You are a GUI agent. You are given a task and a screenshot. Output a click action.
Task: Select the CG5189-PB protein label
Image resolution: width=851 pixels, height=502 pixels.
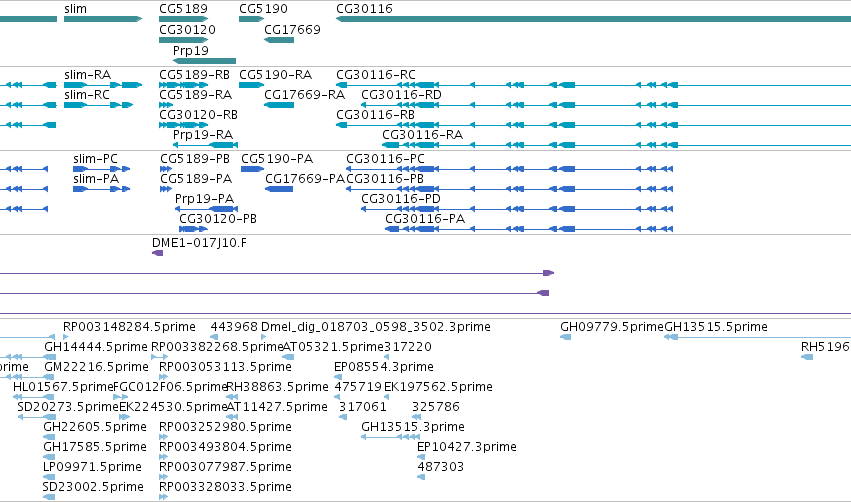pyautogui.click(x=195, y=159)
